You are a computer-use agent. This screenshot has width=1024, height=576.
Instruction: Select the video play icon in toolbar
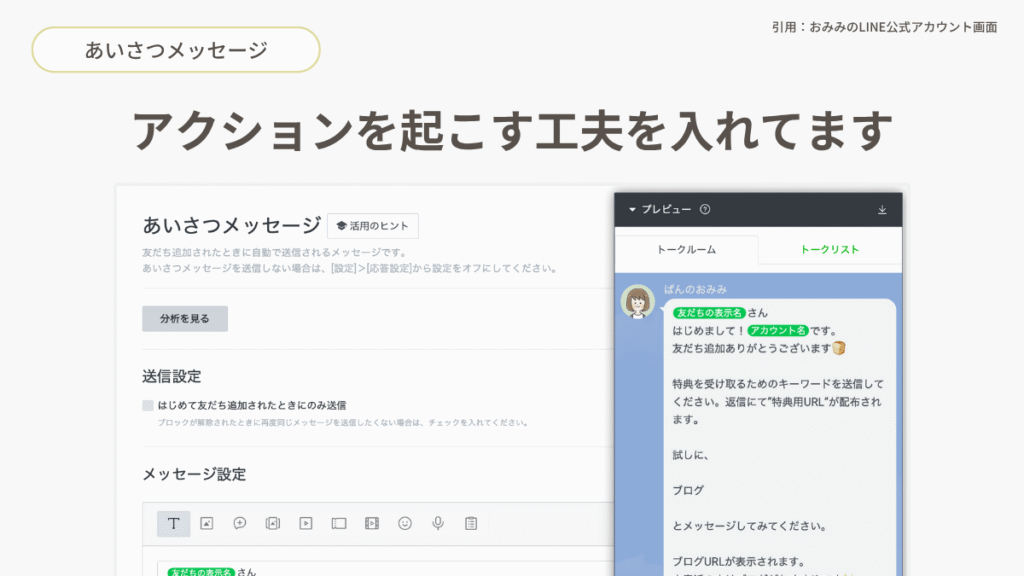coord(305,523)
